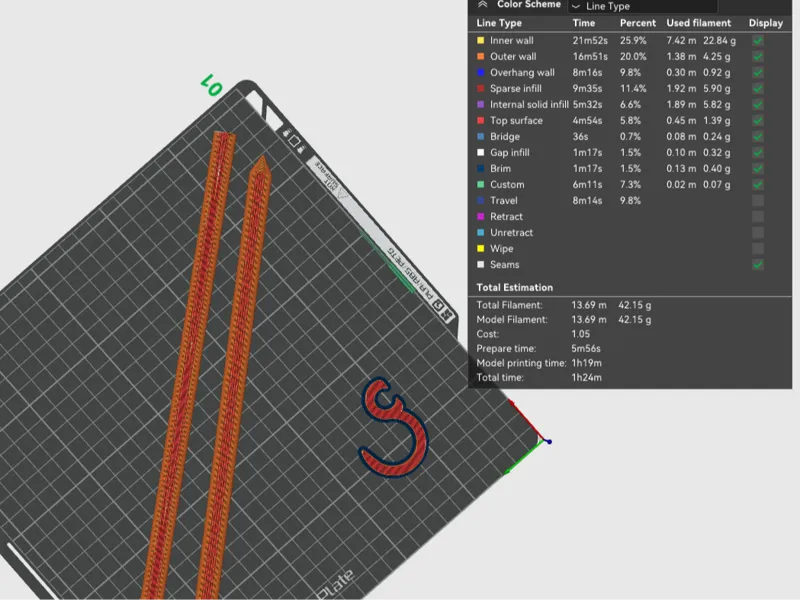Enable Travel display checkbox

[x=758, y=201]
